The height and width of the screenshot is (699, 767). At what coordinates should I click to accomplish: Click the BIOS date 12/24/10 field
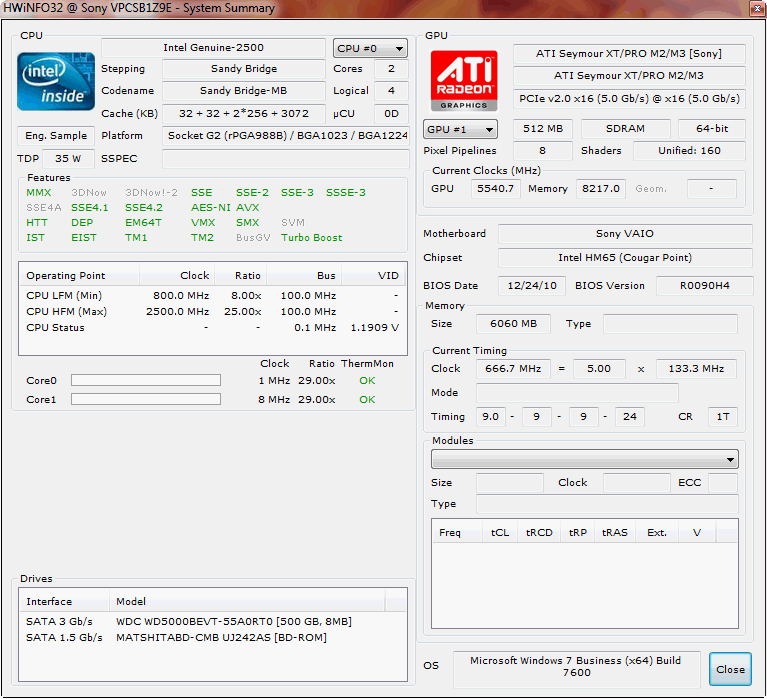tap(532, 285)
